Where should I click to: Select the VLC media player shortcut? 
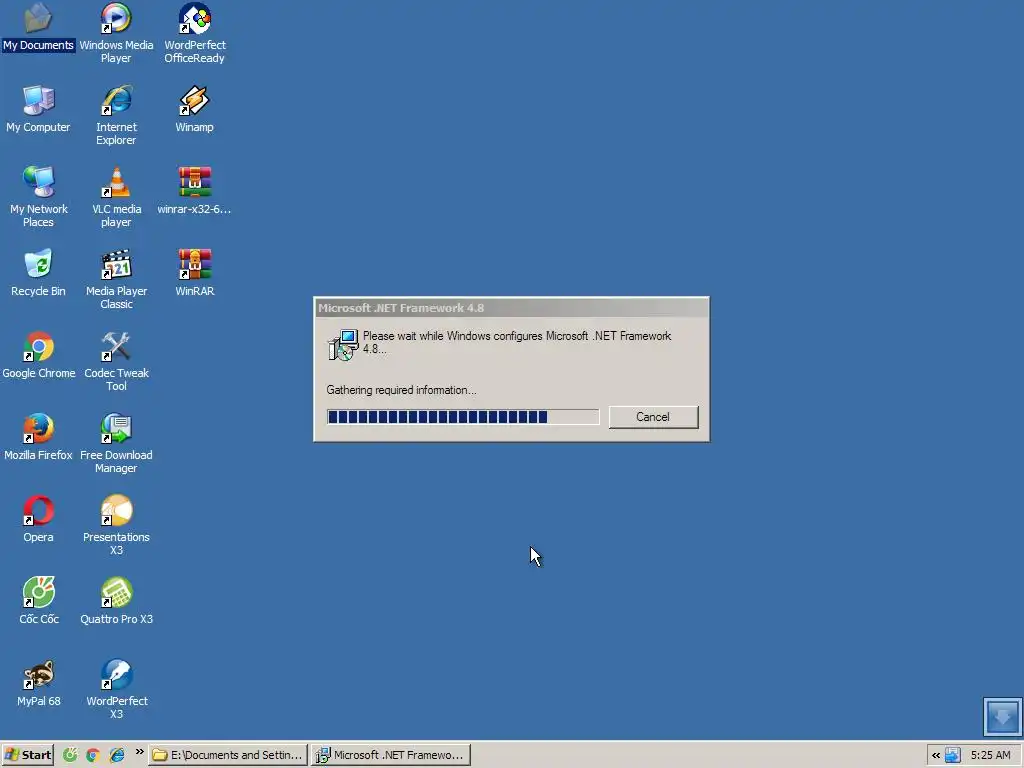coord(116,197)
